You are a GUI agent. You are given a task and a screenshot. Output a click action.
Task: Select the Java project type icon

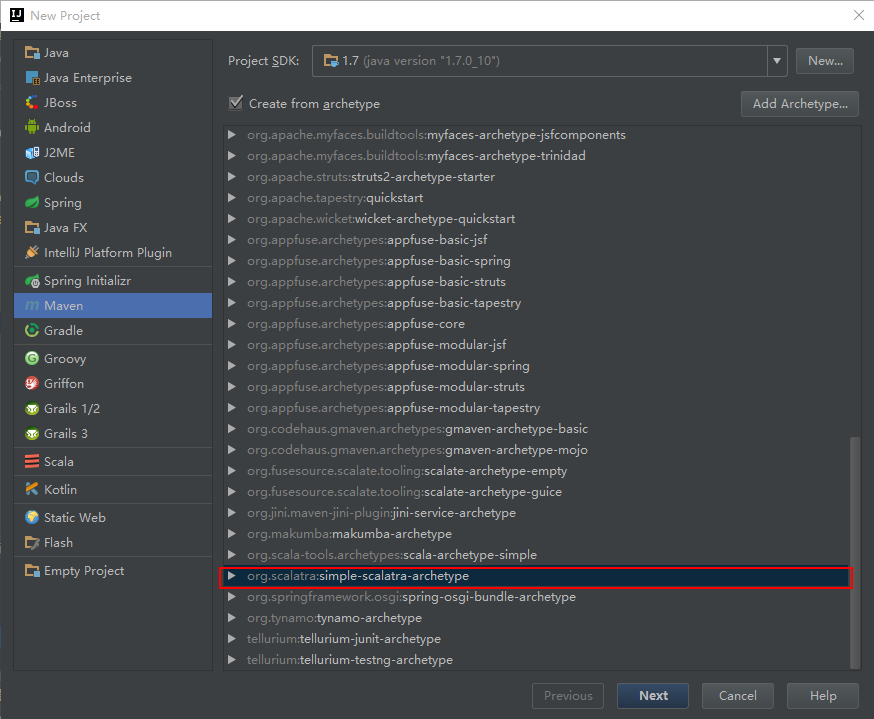[x=32, y=53]
